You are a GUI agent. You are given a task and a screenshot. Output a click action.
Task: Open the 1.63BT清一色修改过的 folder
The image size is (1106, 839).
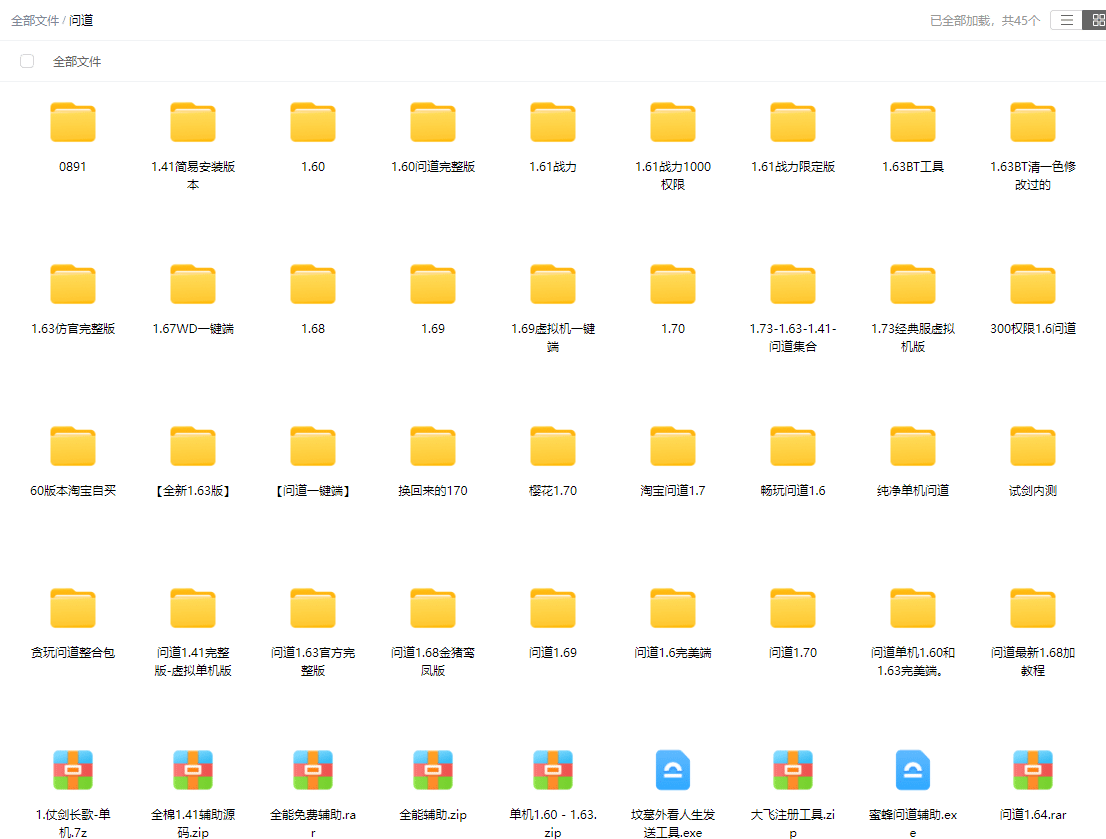(1033, 123)
